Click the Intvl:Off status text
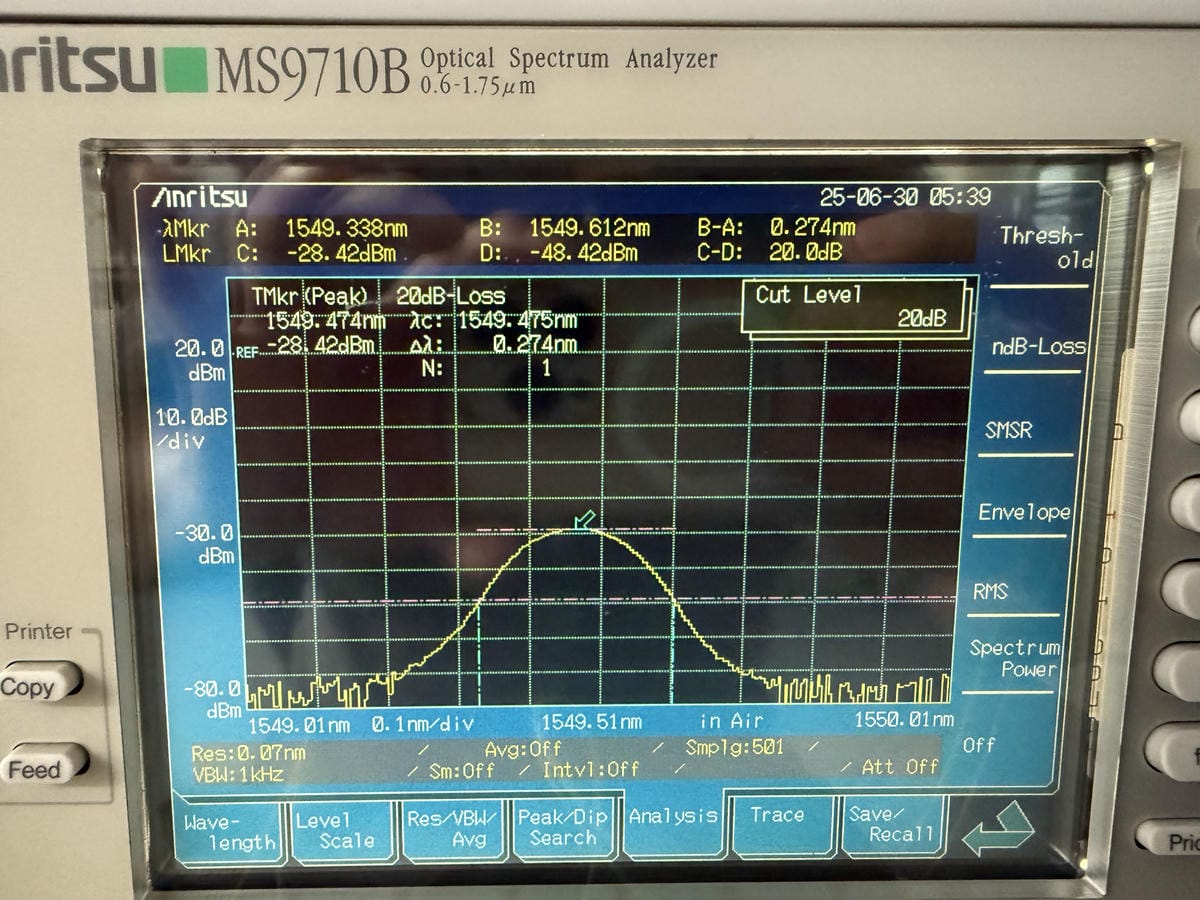This screenshot has width=1200, height=900. 590,769
